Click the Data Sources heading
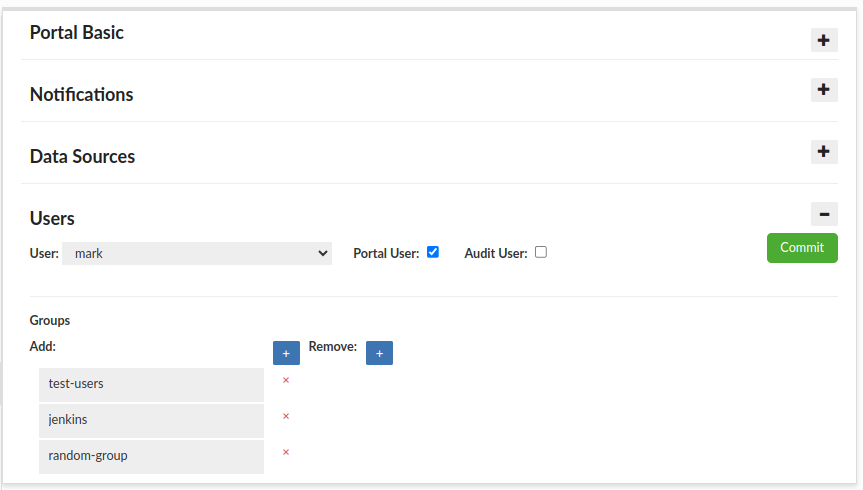This screenshot has width=863, height=490. pyautogui.click(x=82, y=156)
